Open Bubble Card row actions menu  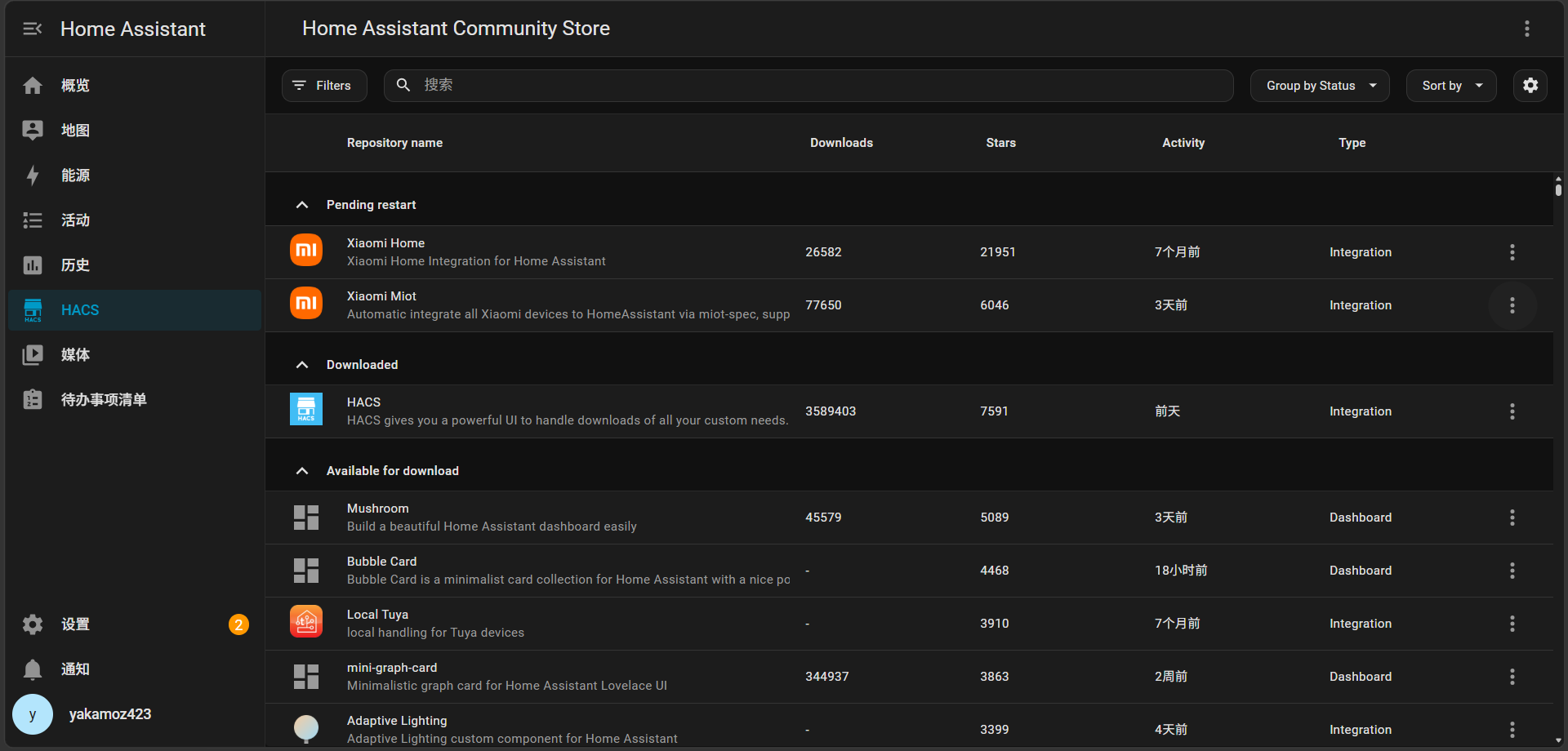click(1512, 571)
